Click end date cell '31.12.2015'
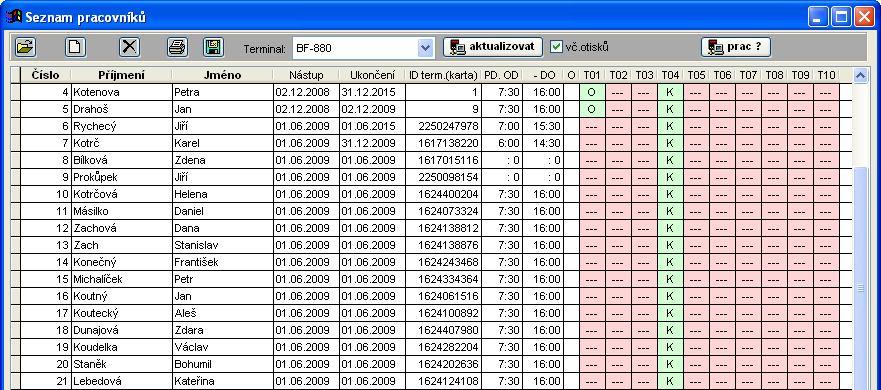 [372, 92]
